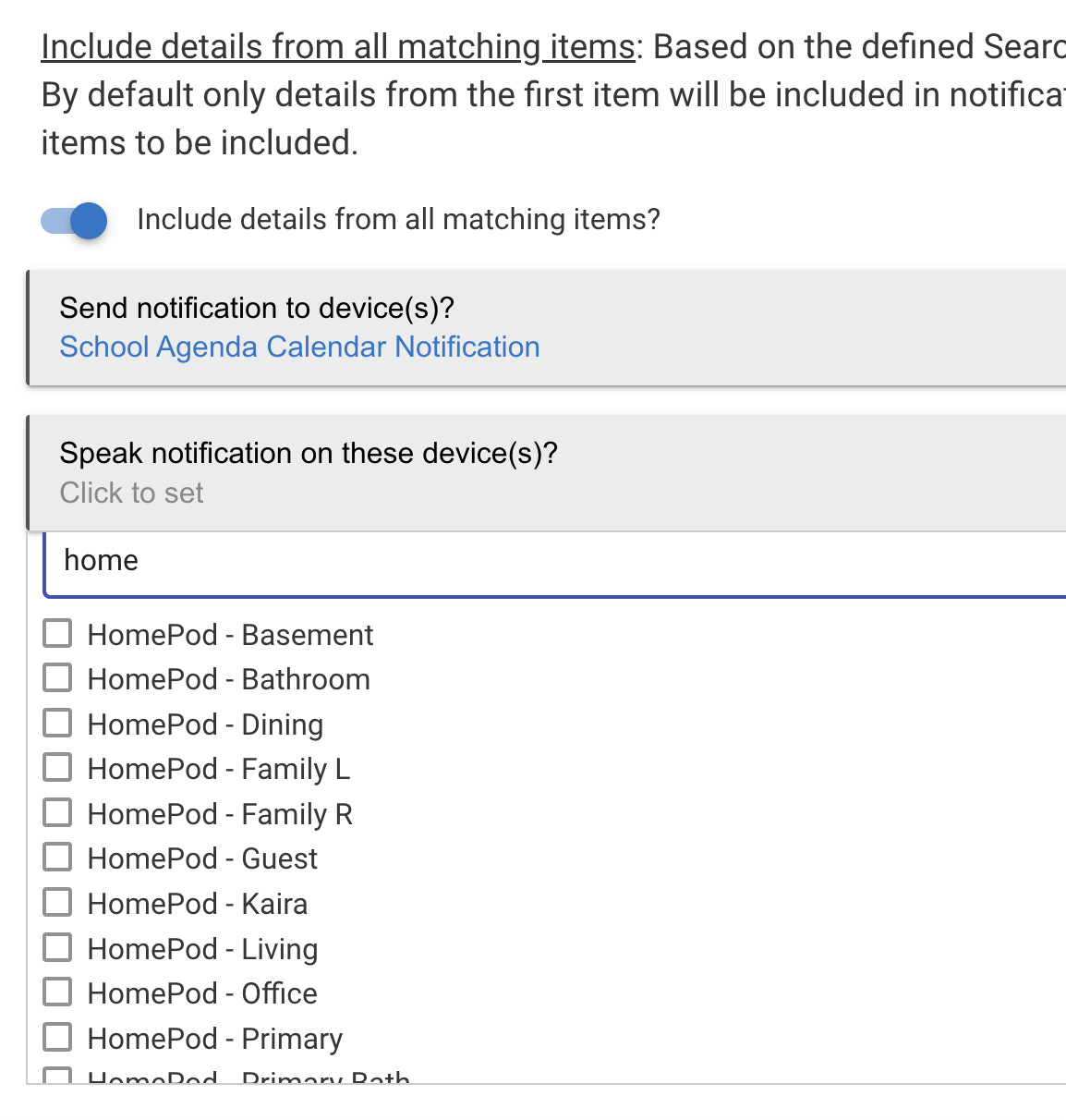Viewport: 1066px width, 1120px height.
Task: Click the HomePod - Kaira label text
Action: click(198, 904)
